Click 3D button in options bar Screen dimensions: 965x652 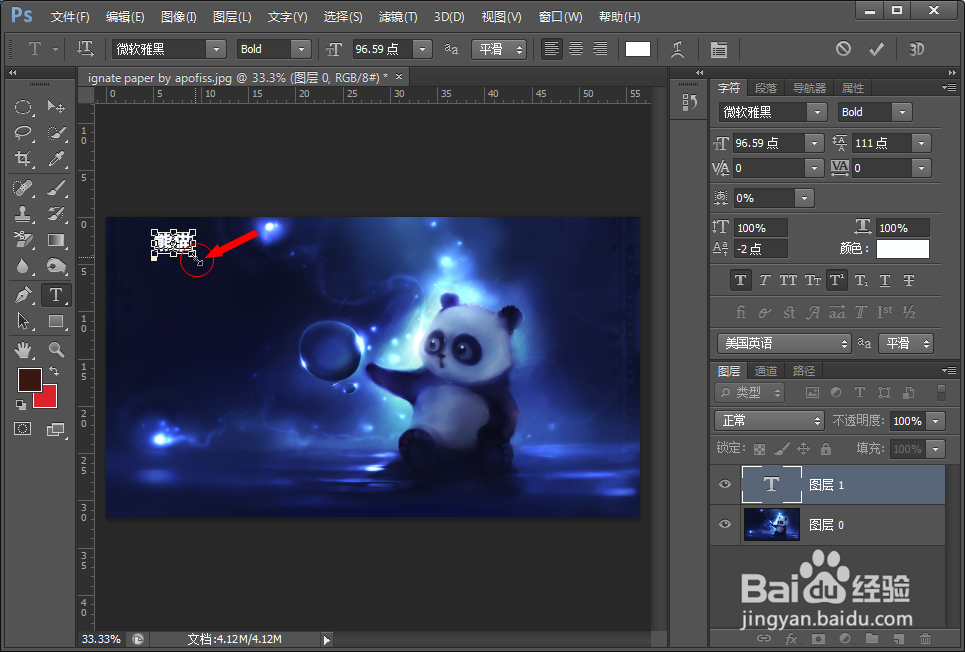[916, 49]
